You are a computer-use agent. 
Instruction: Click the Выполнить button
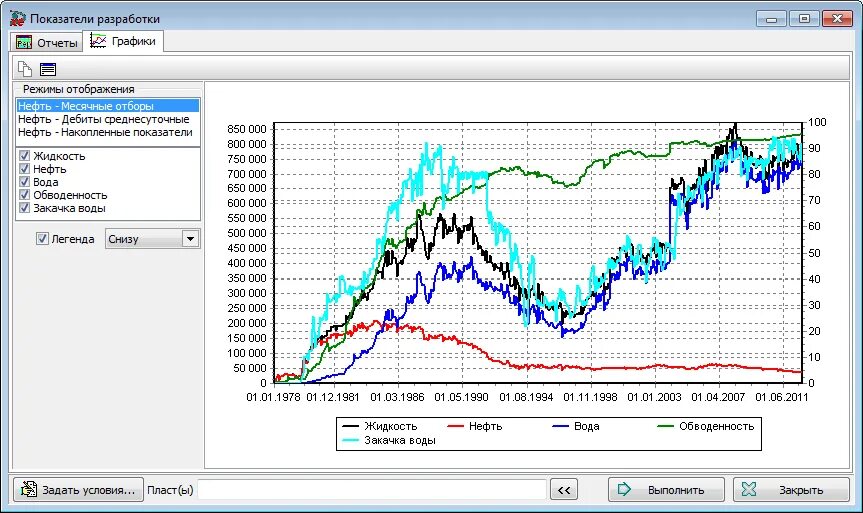tap(666, 489)
